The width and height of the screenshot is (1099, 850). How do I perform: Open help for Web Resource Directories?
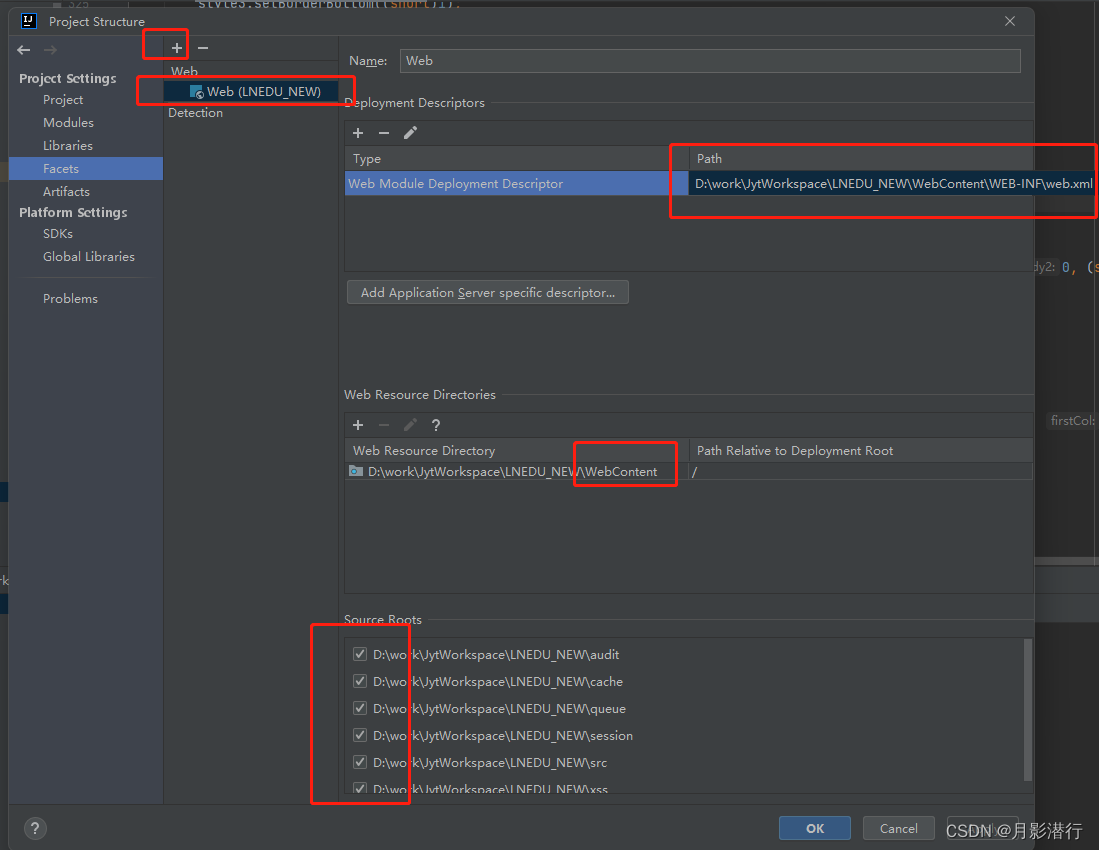[436, 425]
